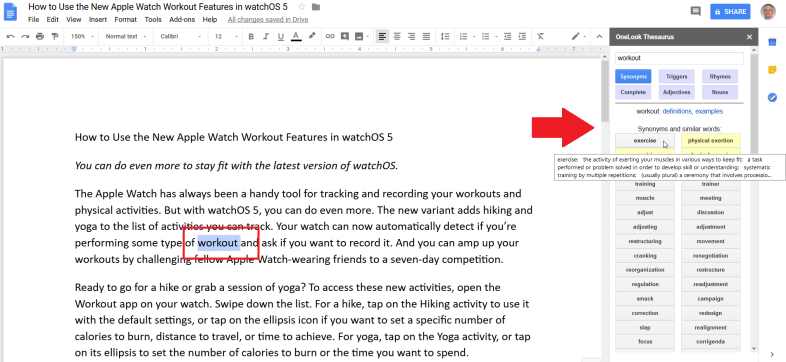Click the thesaurus search field
The width and height of the screenshot is (786, 362).
pos(679,58)
